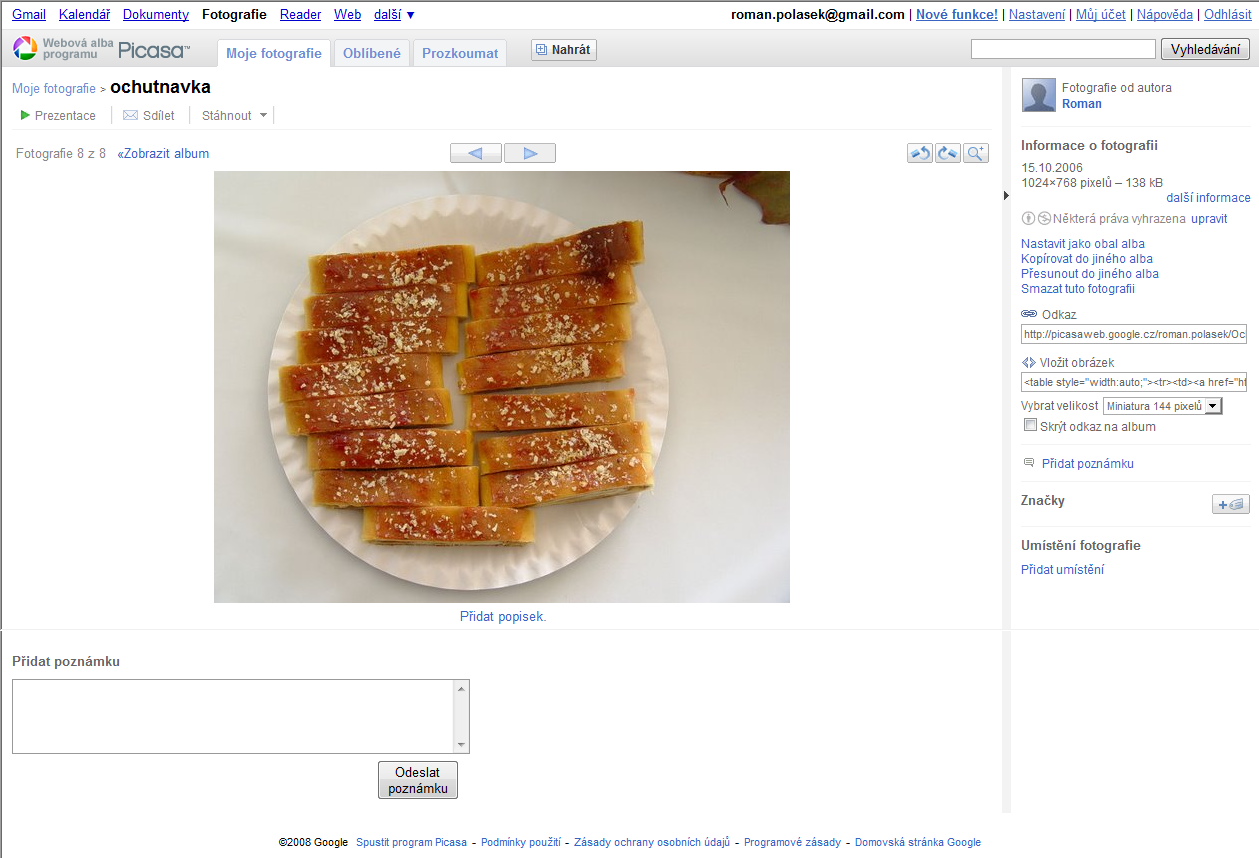1259x858 pixels.
Task: Click Přesunout do jiného alba
Action: point(1090,274)
